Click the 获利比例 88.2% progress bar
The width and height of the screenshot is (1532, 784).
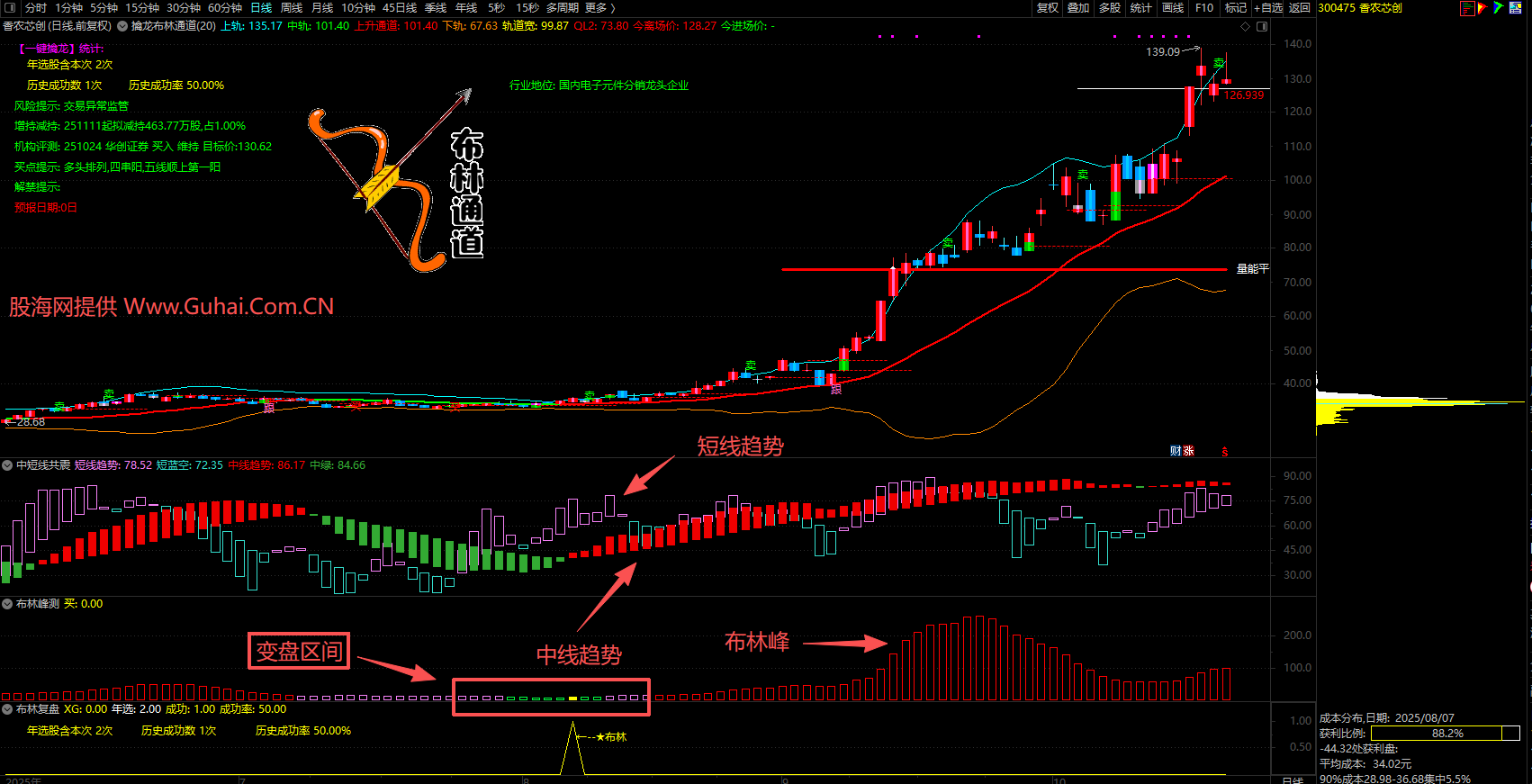1446,734
